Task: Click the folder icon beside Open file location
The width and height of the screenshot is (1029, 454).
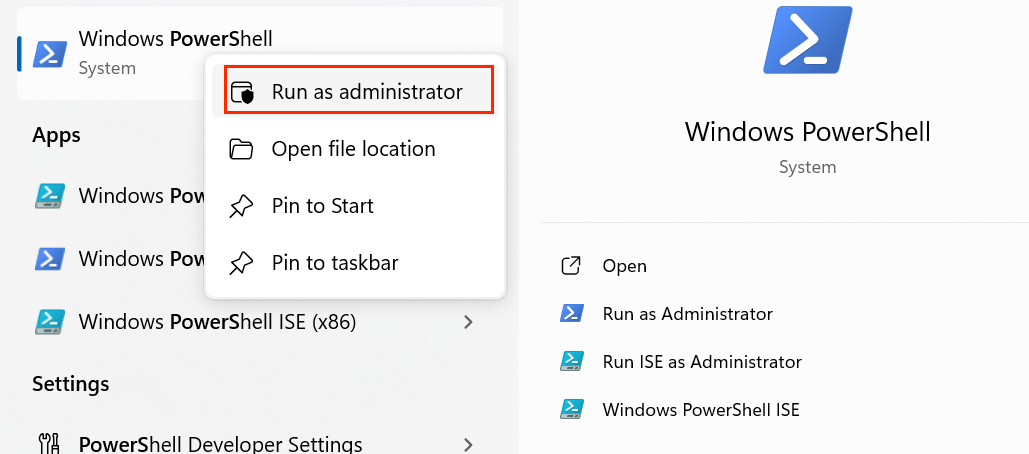Action: 241,150
